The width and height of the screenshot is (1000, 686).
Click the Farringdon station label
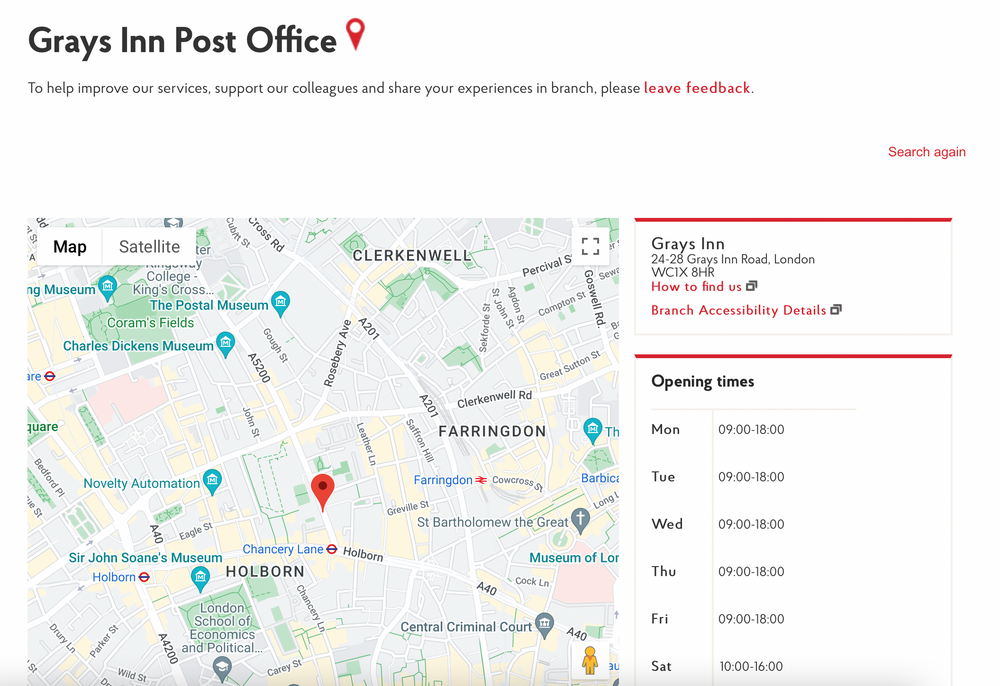(x=443, y=480)
